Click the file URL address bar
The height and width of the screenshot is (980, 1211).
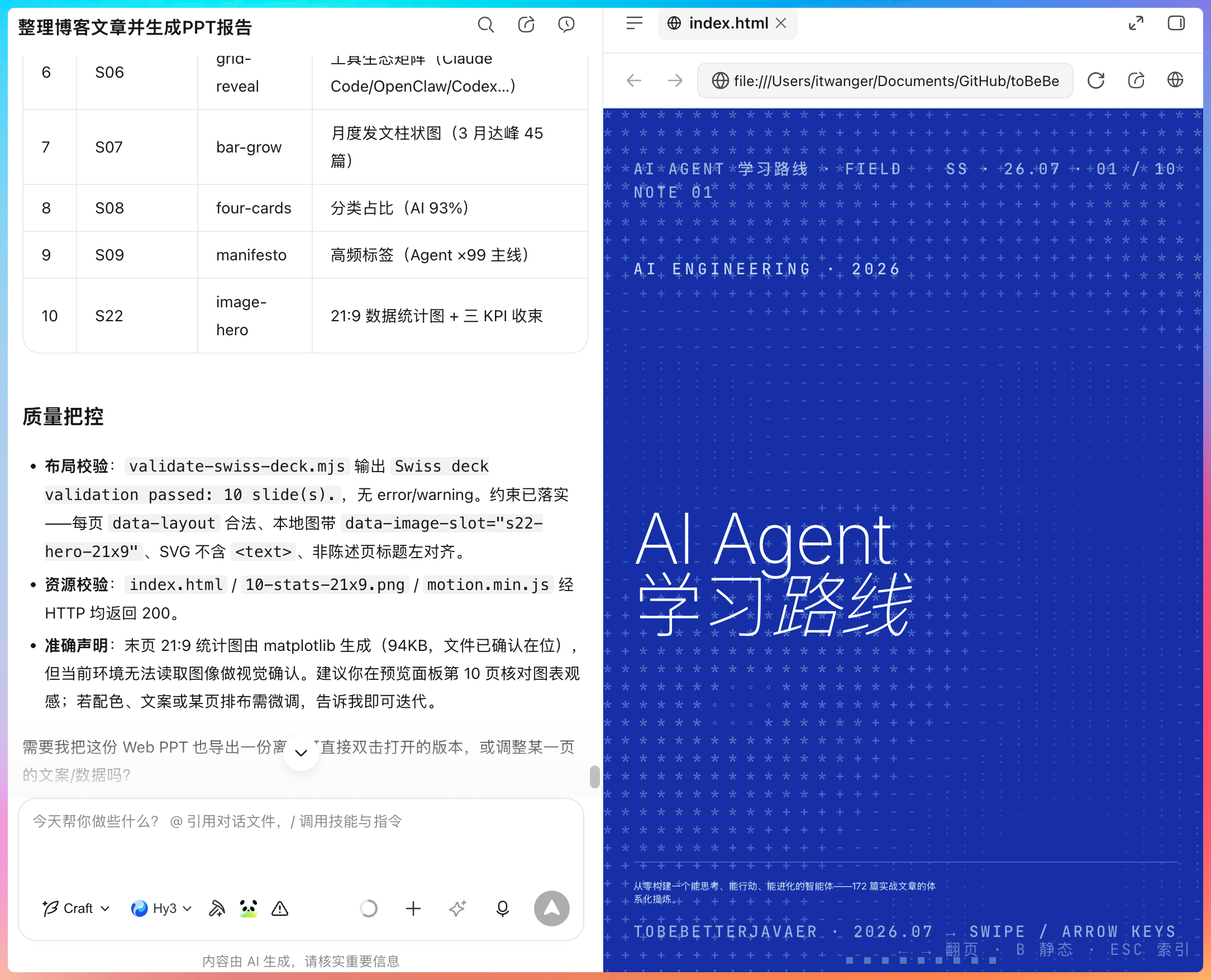[x=885, y=80]
